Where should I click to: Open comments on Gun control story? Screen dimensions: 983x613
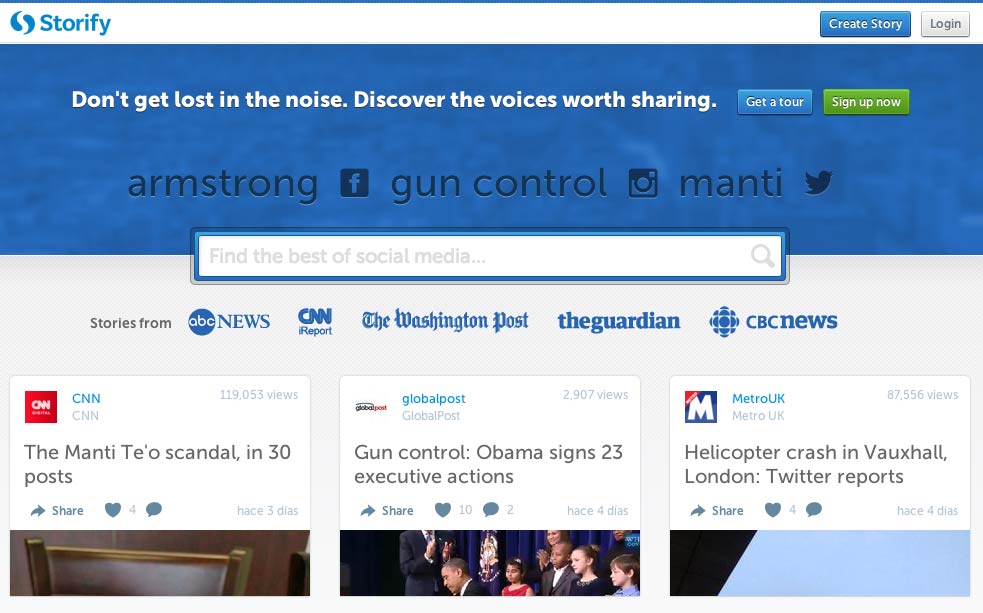(x=491, y=510)
